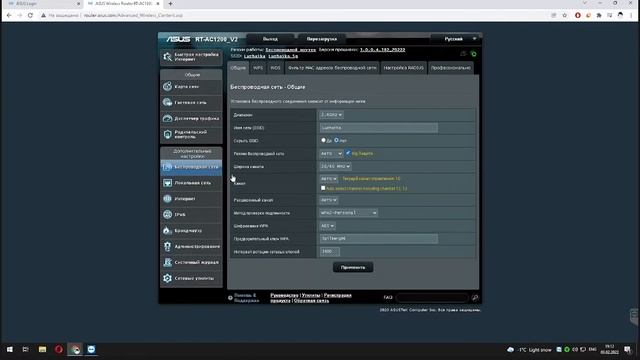Open Утилиты link in footer
This screenshot has height=360, width=640.
pos(311,295)
